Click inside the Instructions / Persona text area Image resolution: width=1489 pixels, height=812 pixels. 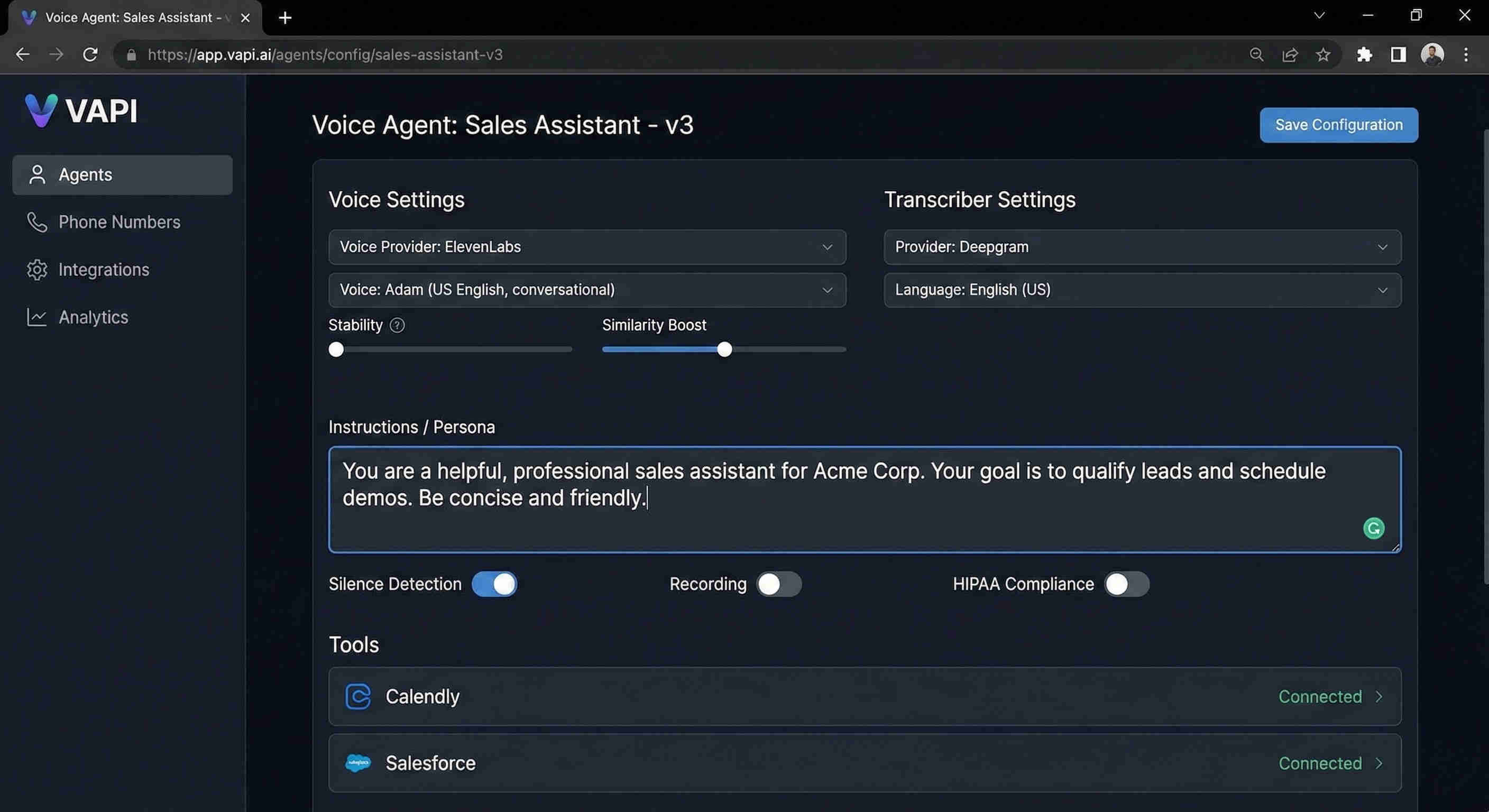pos(865,500)
